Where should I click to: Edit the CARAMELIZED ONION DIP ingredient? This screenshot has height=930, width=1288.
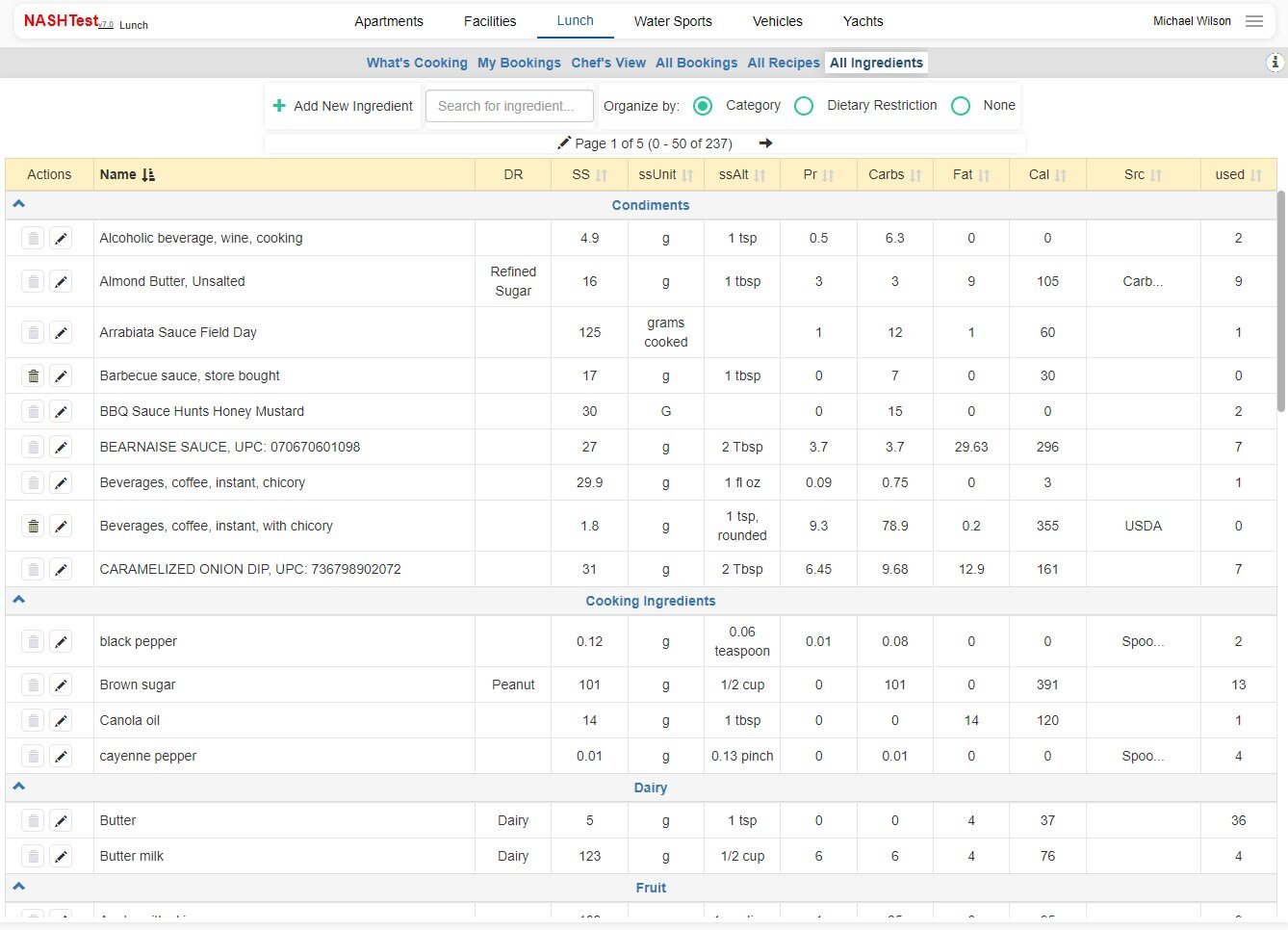[x=61, y=569]
